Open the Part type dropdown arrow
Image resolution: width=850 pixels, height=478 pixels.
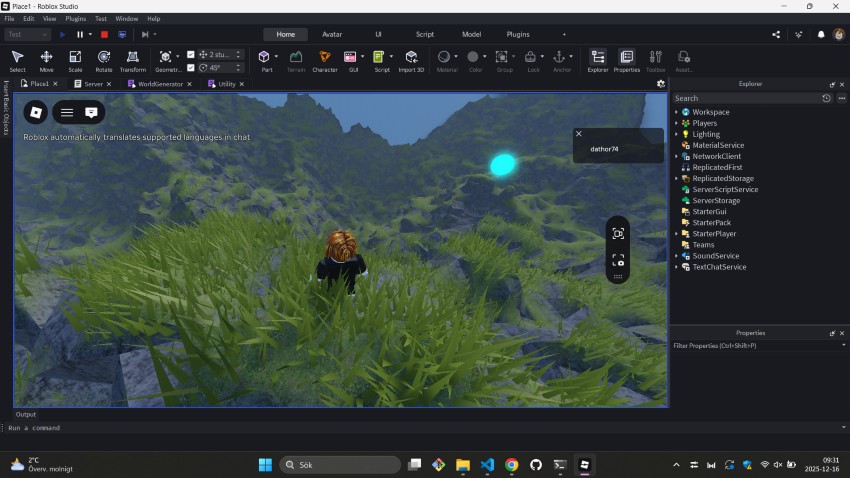tap(276, 56)
